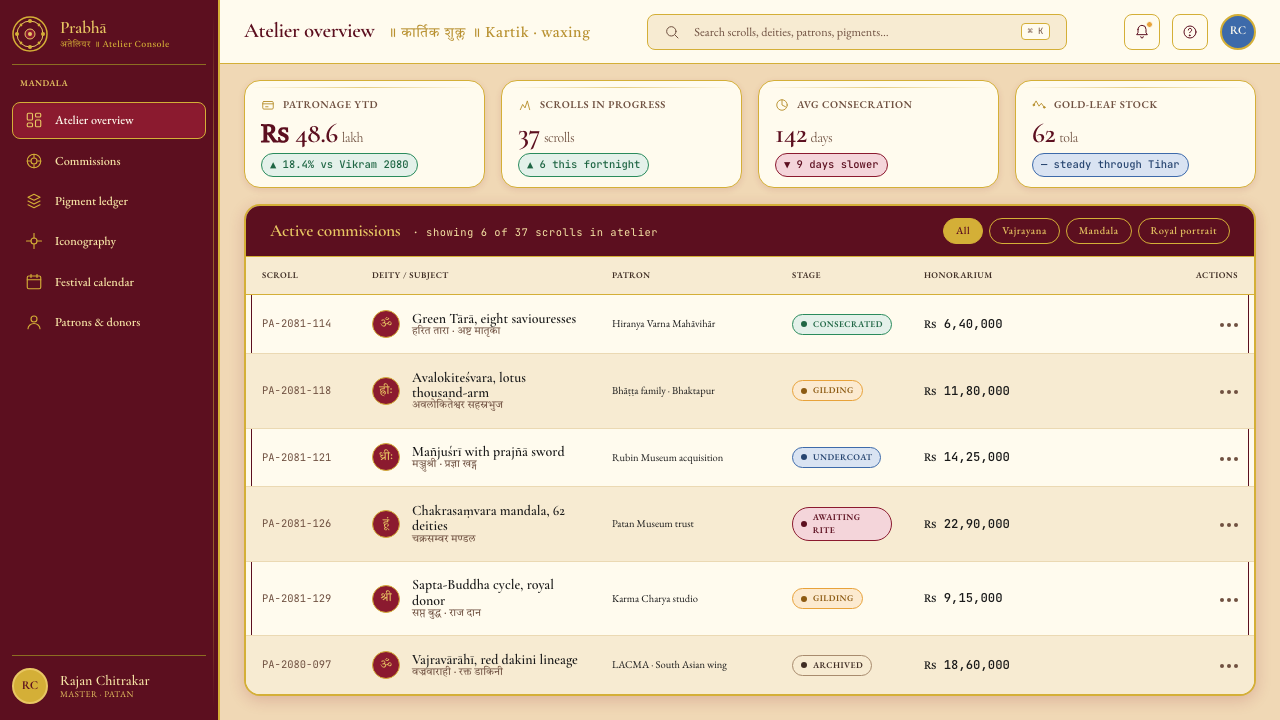
Task: Click the Avg Consecration clock icon
Action: click(x=782, y=105)
